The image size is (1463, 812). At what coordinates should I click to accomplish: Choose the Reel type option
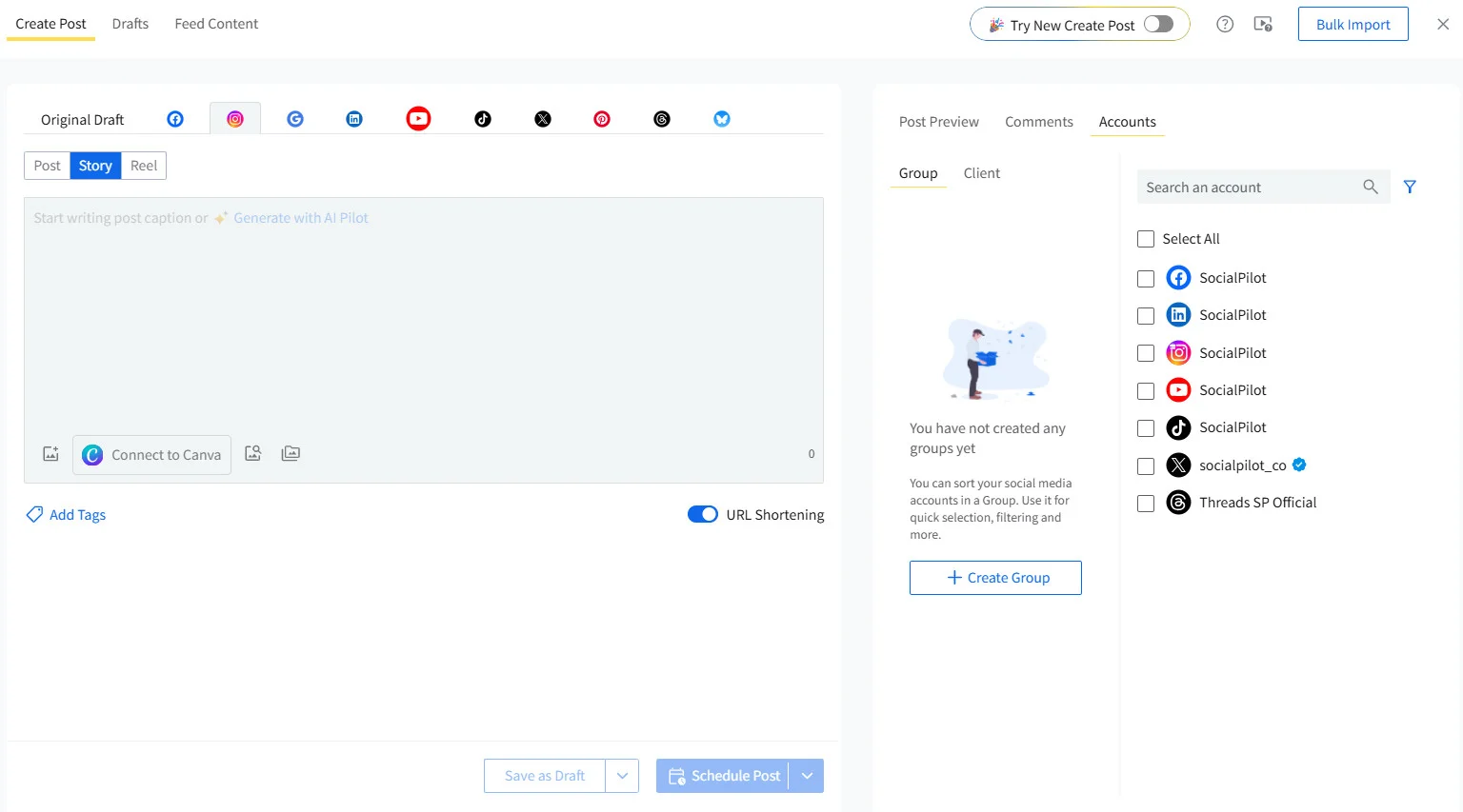144,166
